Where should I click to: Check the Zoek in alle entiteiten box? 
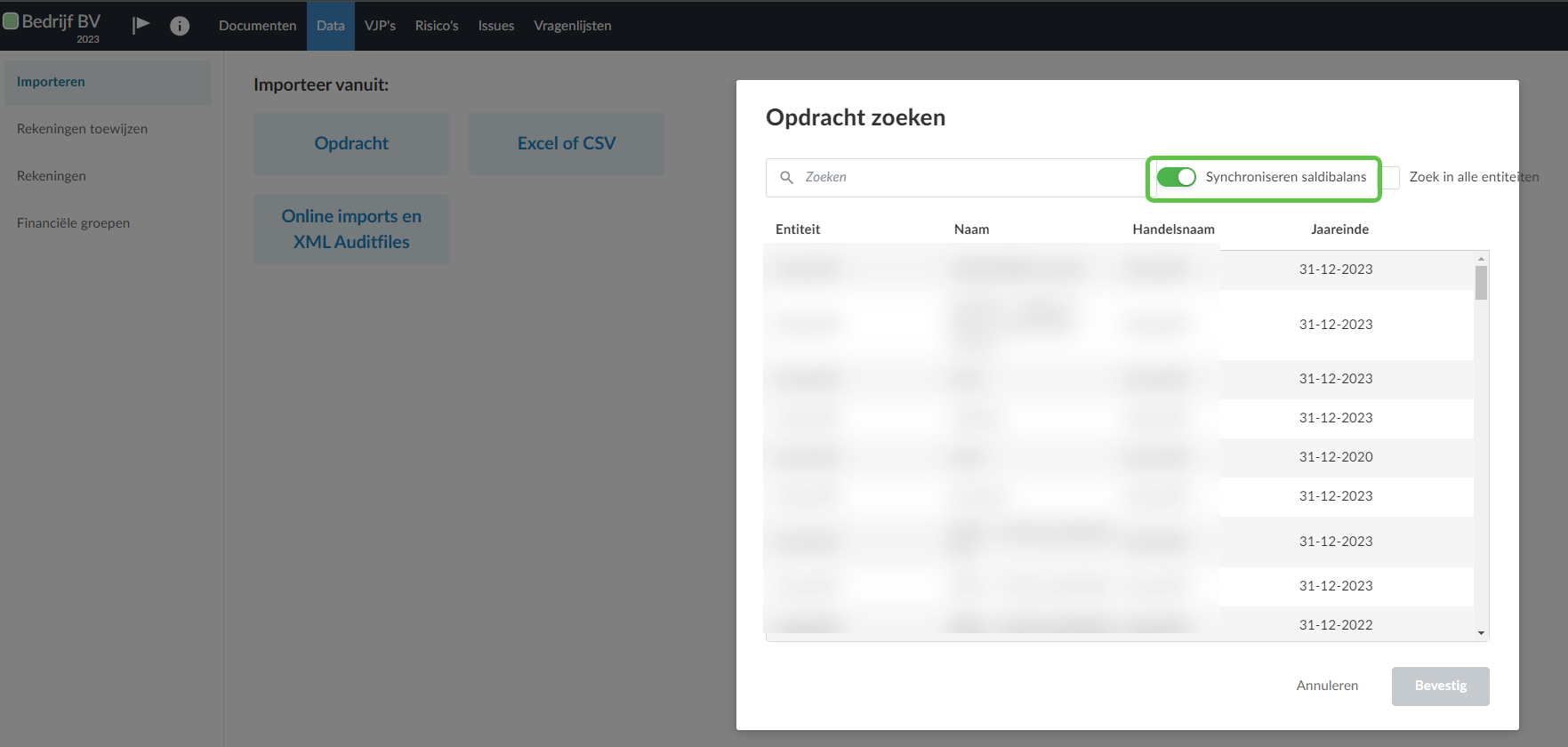[x=1391, y=177]
